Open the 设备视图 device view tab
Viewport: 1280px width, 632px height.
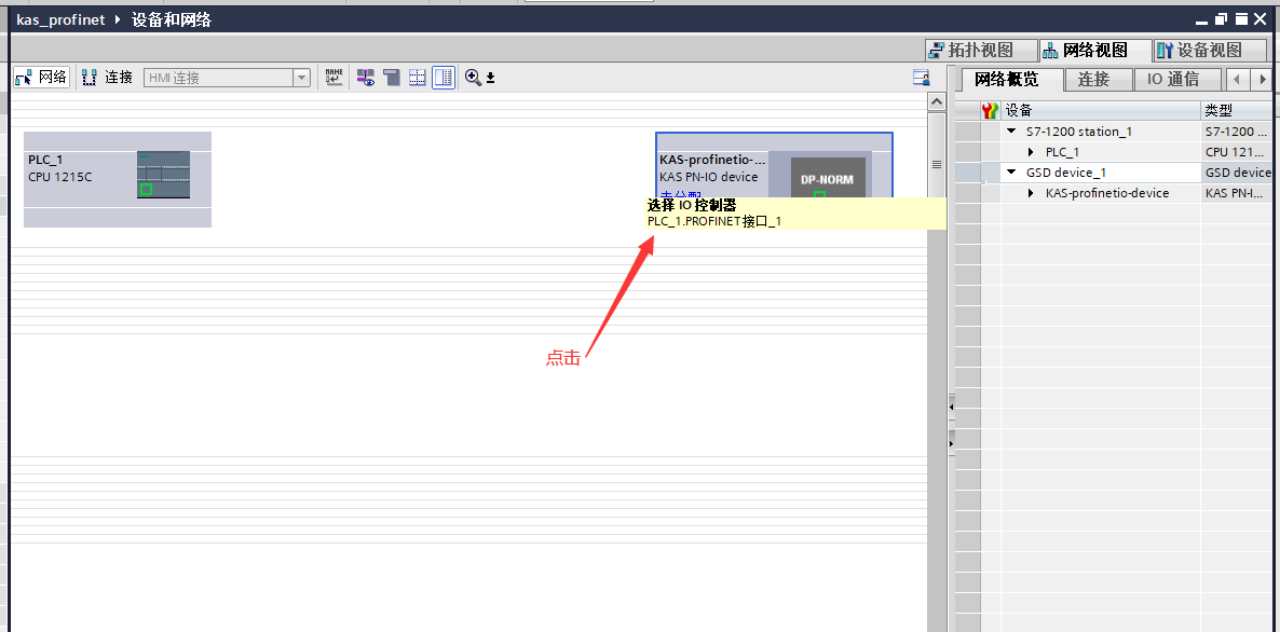click(x=1198, y=50)
